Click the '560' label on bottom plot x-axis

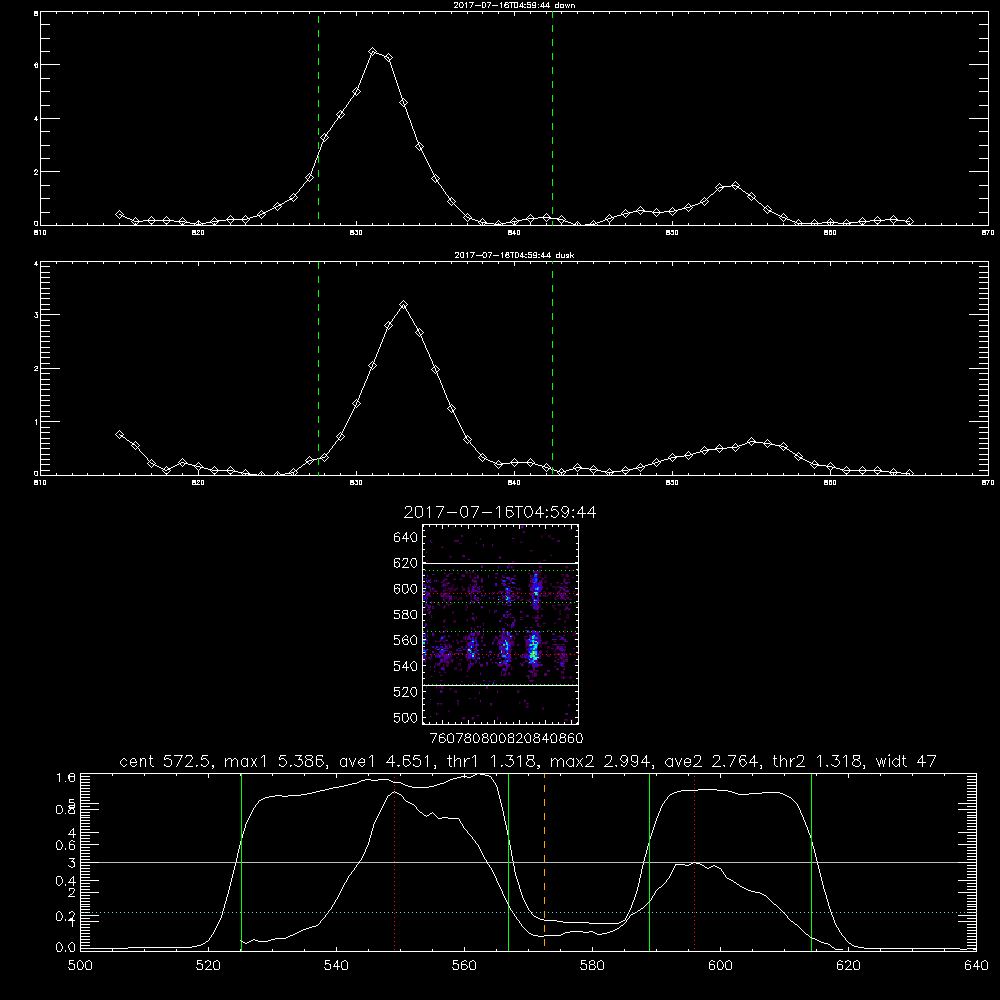click(x=464, y=966)
